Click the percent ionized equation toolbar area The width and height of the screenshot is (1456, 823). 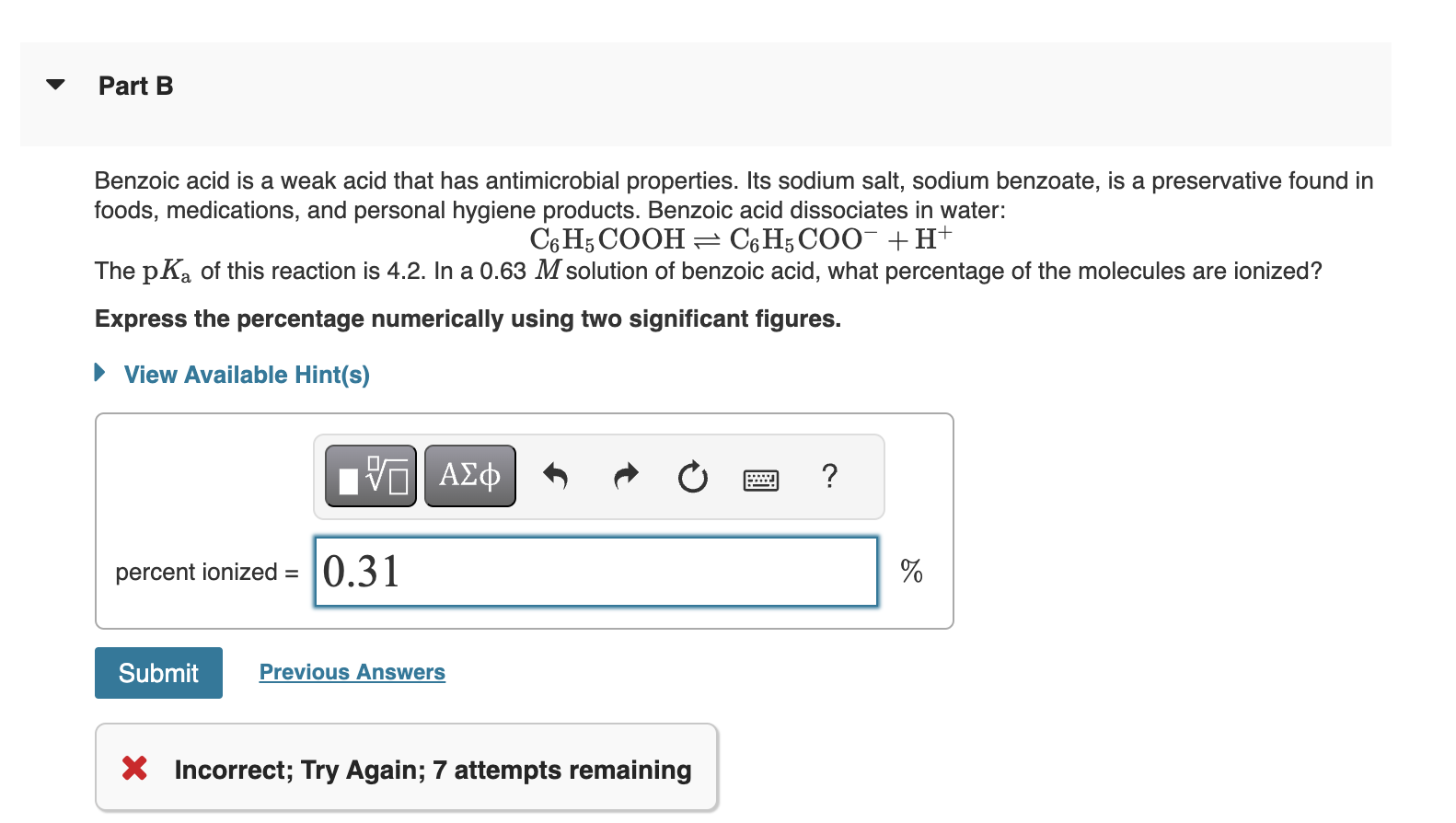point(598,476)
